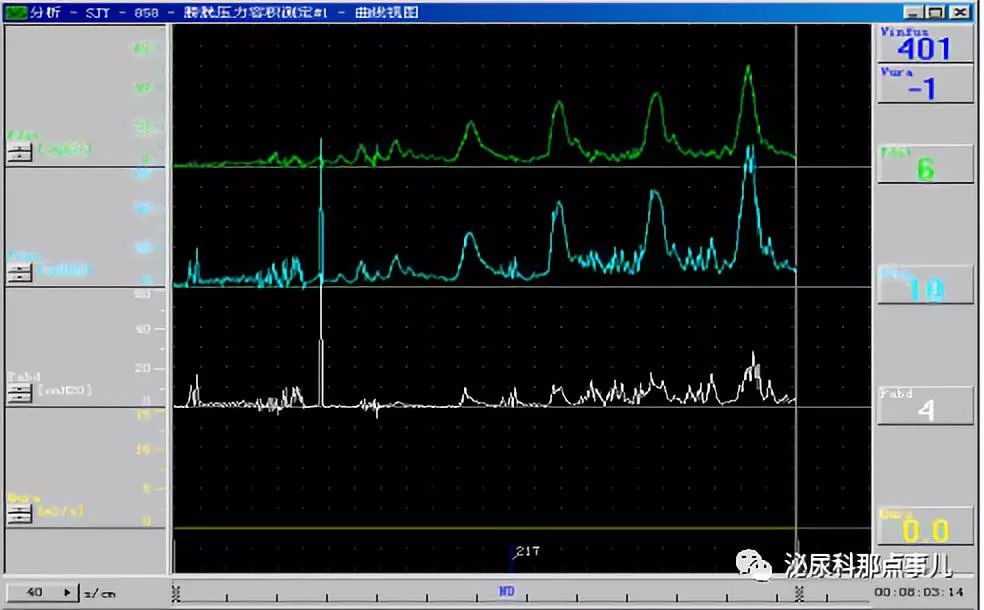984x610 pixels.
Task: Adjust the cyan Pves channel scale stepper
Action: [x=19, y=273]
